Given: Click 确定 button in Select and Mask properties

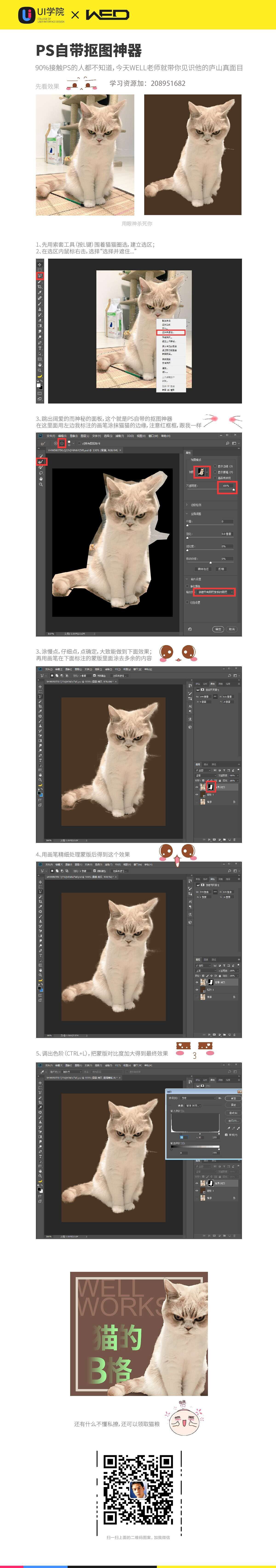Looking at the screenshot, I should click(218, 629).
